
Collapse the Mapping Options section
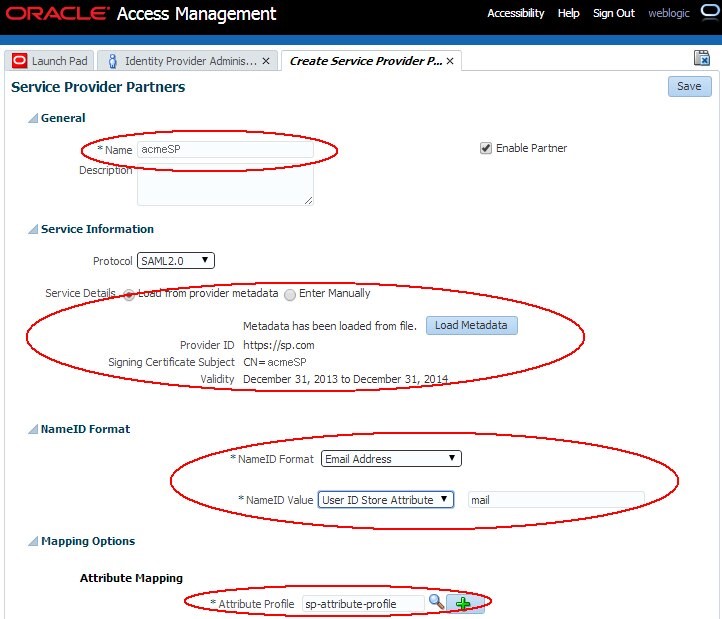pos(33,541)
